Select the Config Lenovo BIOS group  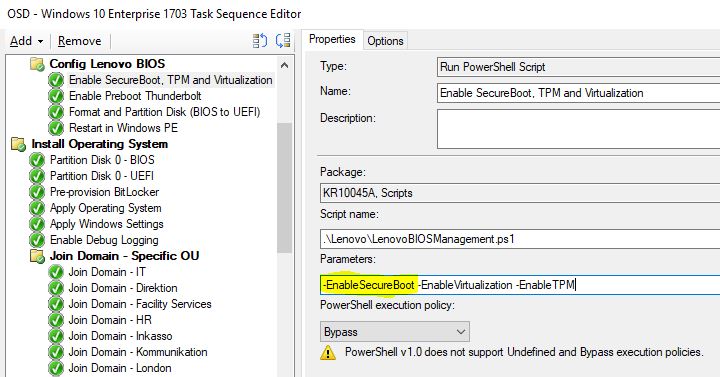(107, 64)
